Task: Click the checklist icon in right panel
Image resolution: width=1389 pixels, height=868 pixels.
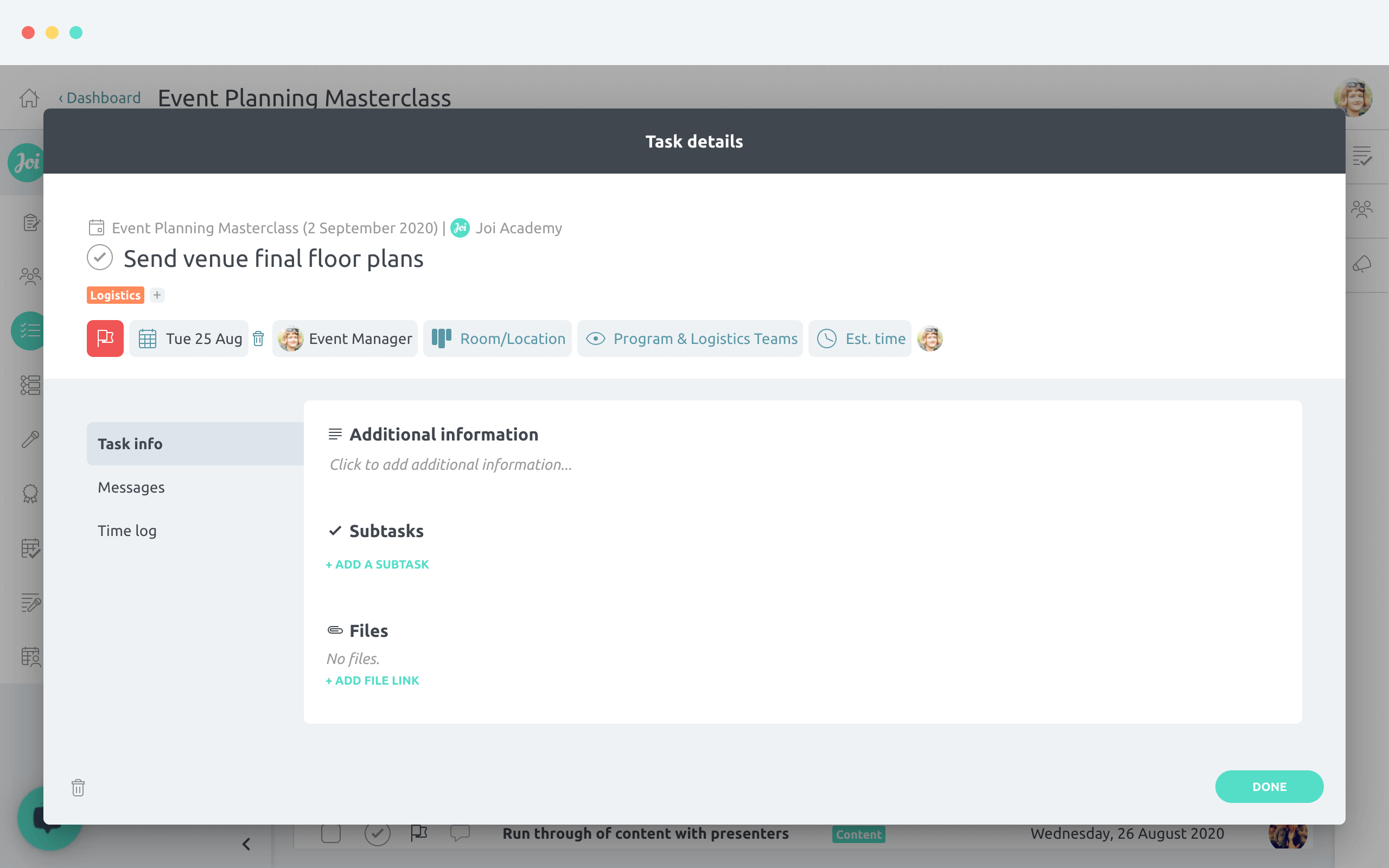Action: pos(1361,156)
